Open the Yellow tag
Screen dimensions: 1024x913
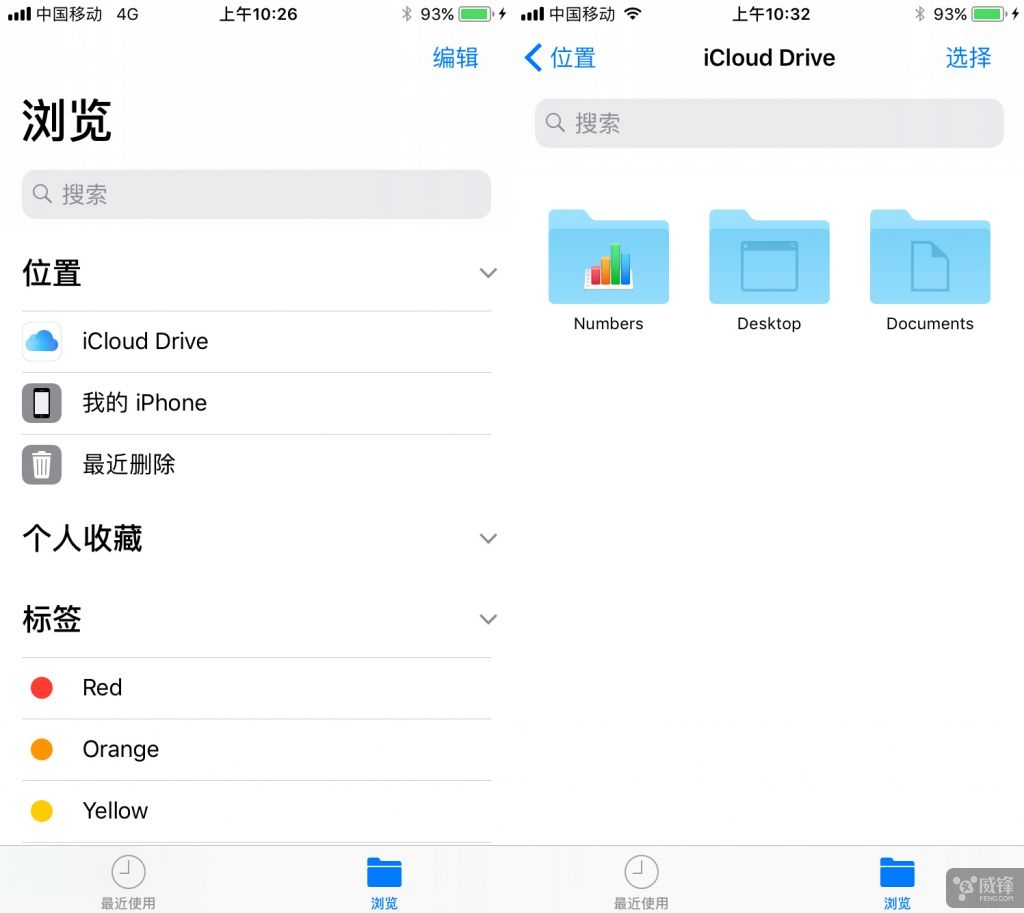[114, 810]
